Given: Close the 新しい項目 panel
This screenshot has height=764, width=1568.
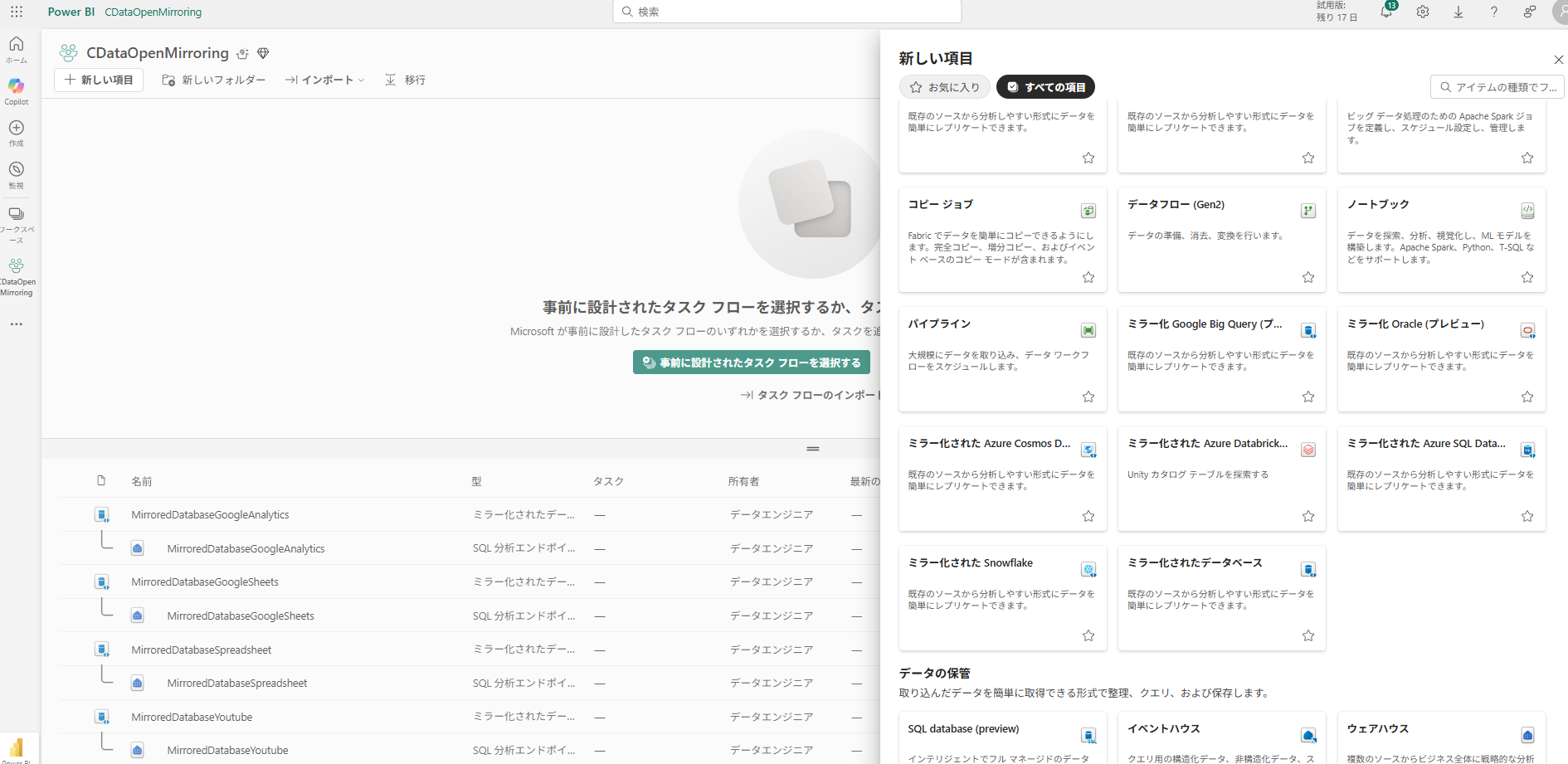Looking at the screenshot, I should tap(1558, 60).
